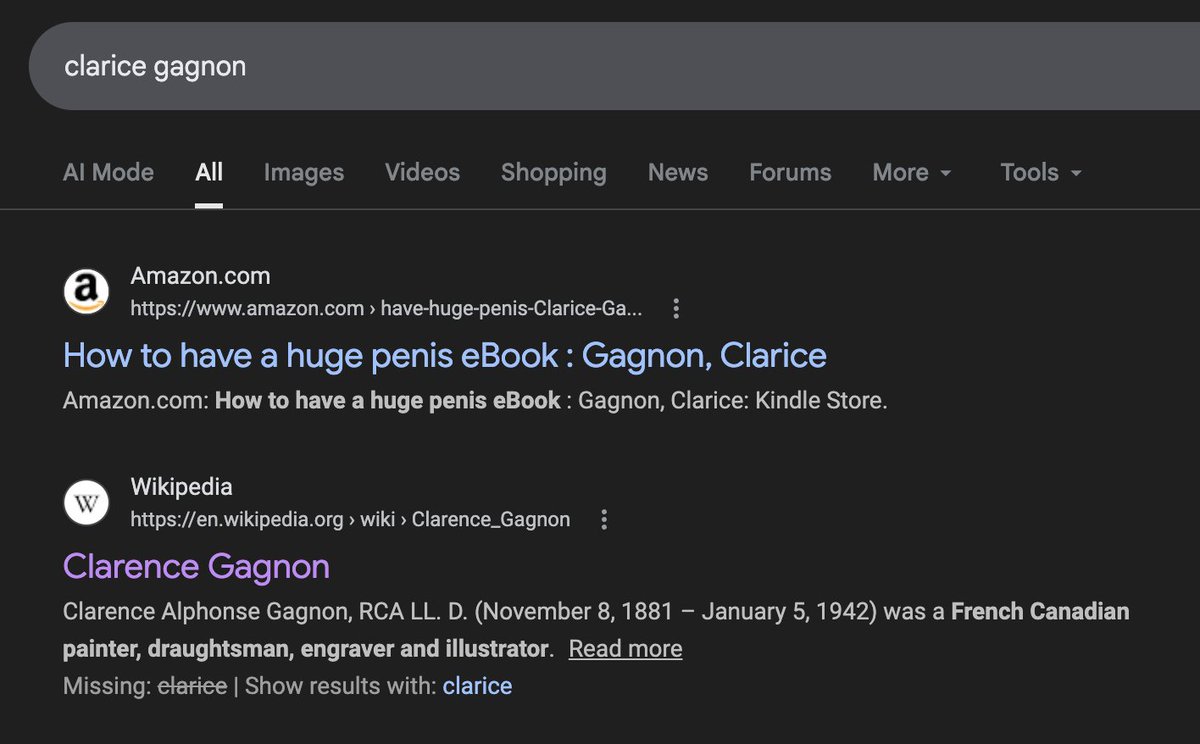The height and width of the screenshot is (744, 1200).
Task: Click the Amazon.com site name
Action: pyautogui.click(x=200, y=275)
